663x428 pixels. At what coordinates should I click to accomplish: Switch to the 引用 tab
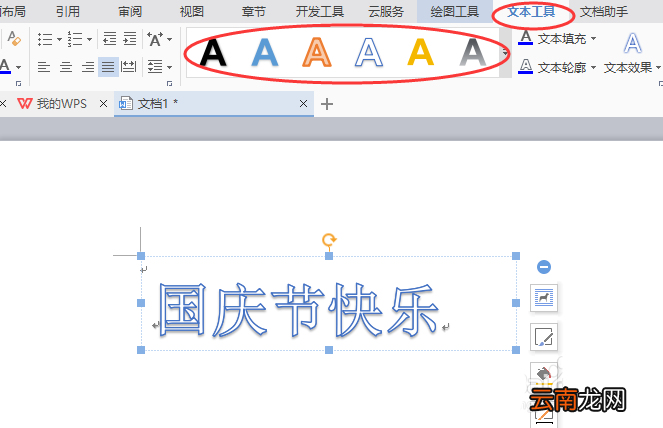68,11
